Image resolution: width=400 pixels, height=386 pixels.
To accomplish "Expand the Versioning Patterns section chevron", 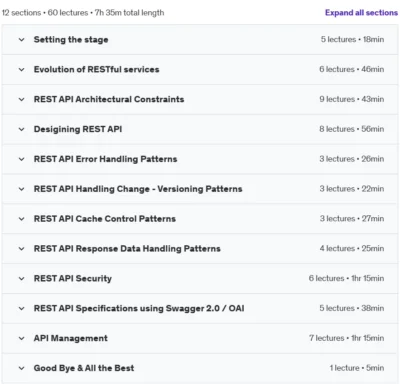I will pos(21,189).
